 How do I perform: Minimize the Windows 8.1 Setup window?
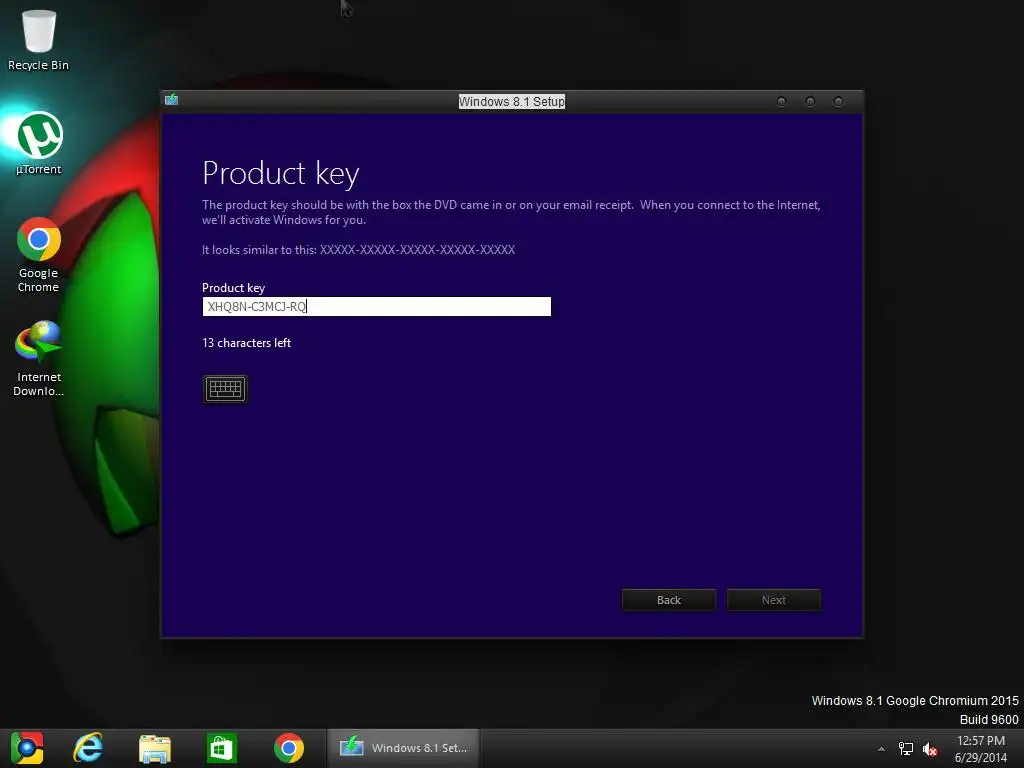(781, 101)
